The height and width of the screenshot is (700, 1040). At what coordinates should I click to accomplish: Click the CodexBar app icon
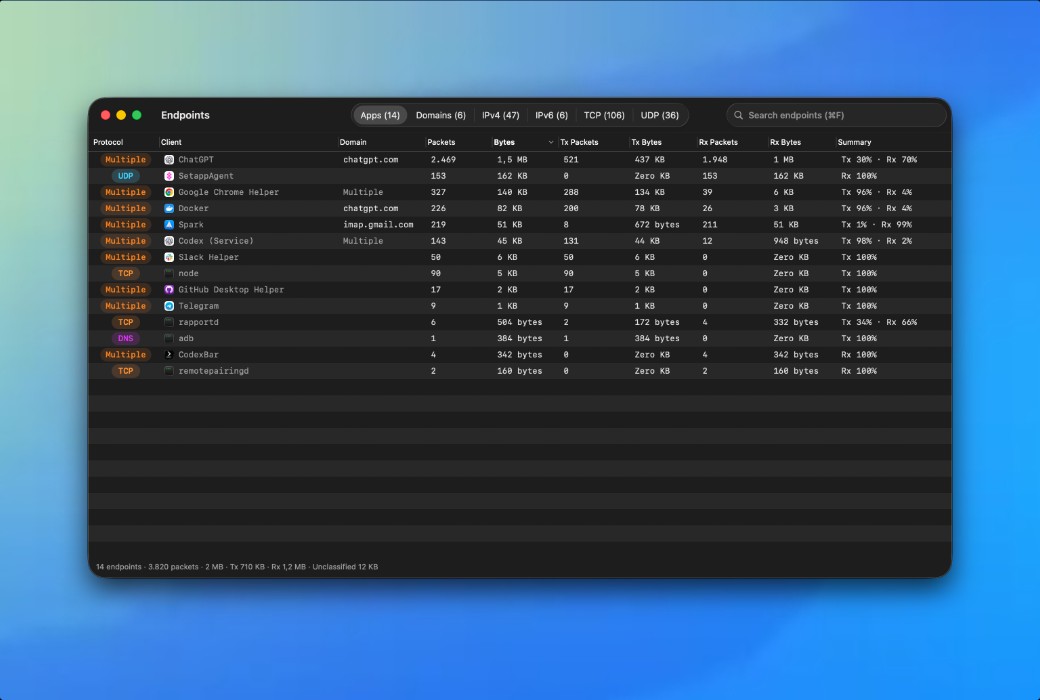169,355
